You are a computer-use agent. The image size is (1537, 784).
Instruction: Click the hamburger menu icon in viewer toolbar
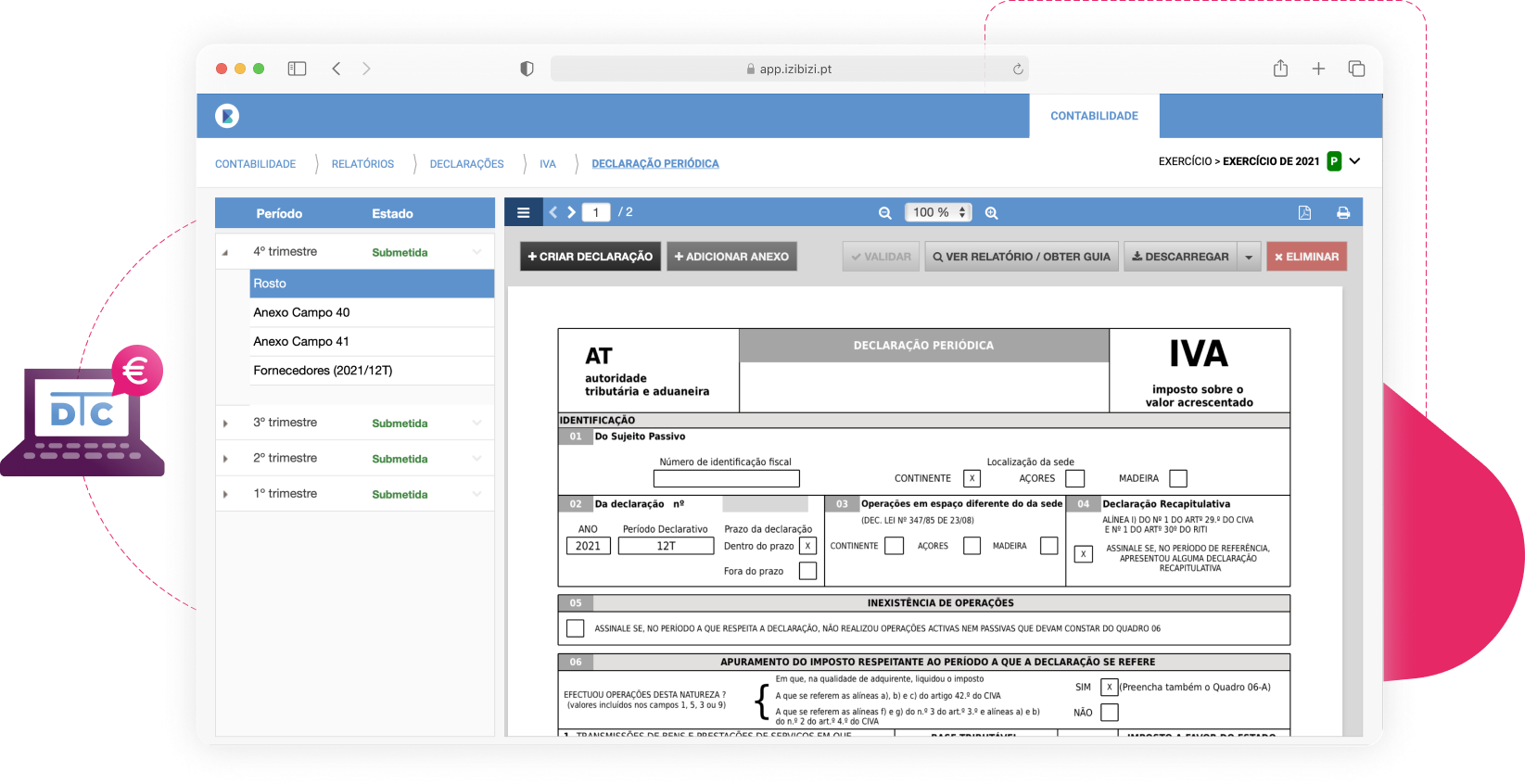pos(524,213)
